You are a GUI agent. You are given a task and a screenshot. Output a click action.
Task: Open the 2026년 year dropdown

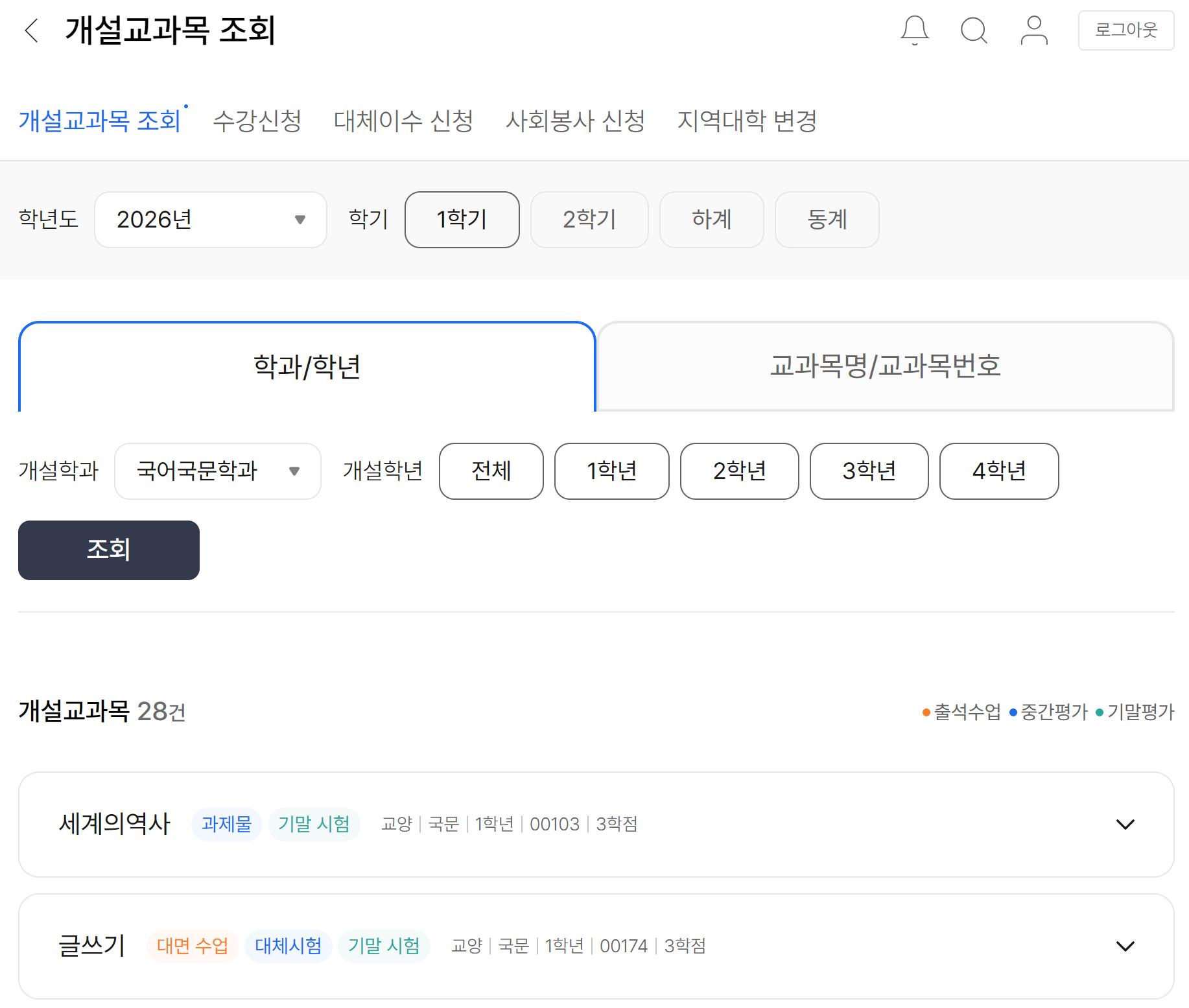click(210, 220)
